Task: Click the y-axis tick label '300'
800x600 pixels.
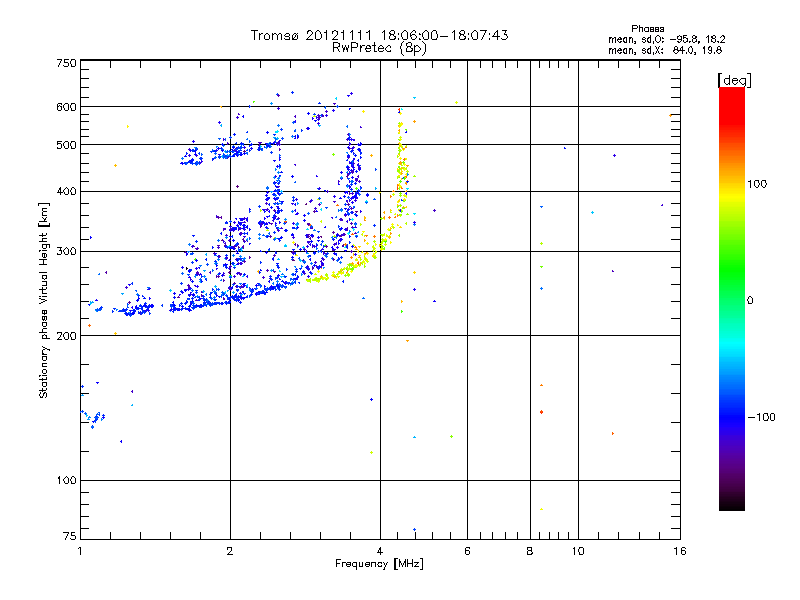Action: 67,252
